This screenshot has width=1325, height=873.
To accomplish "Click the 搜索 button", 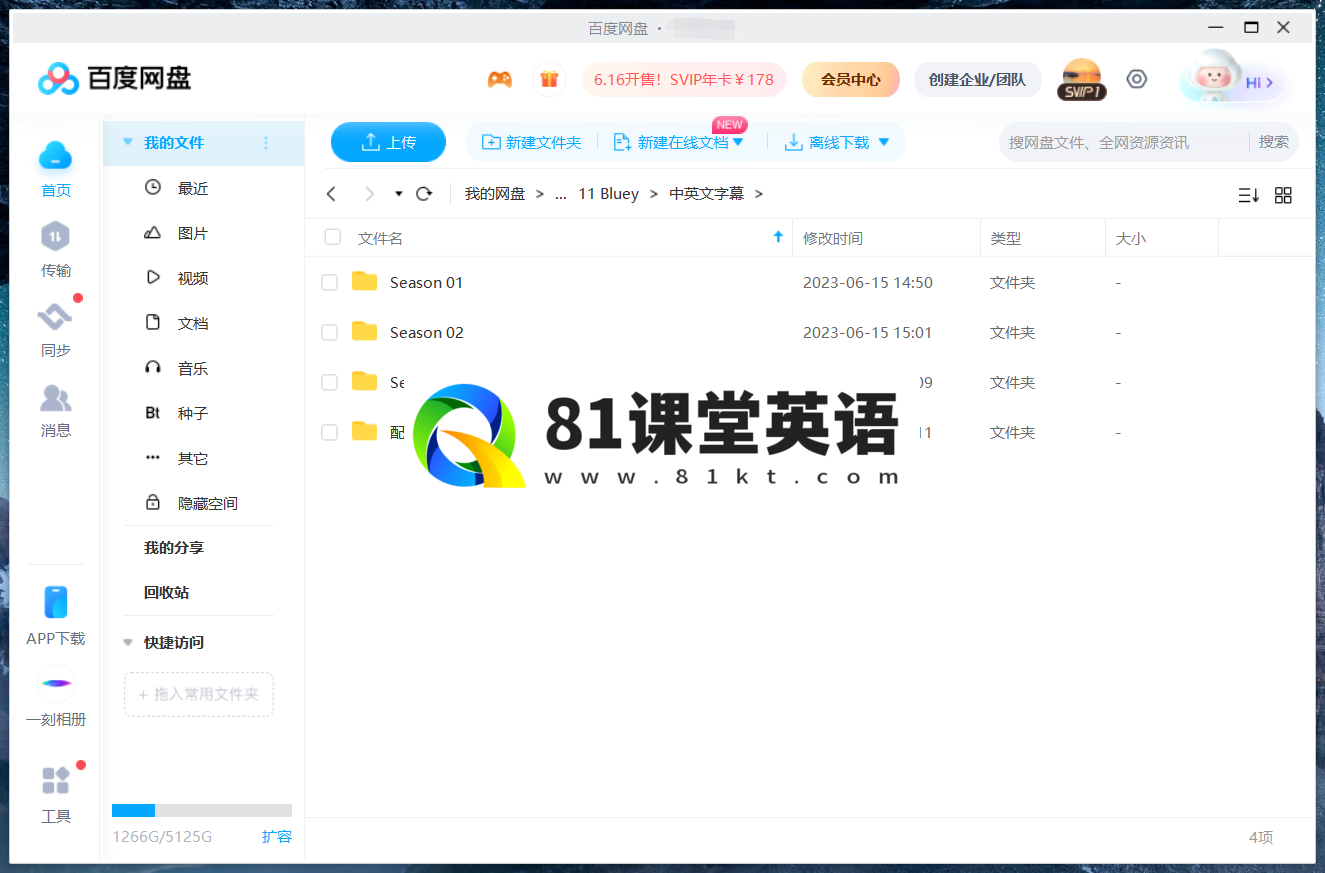I will tap(1273, 142).
